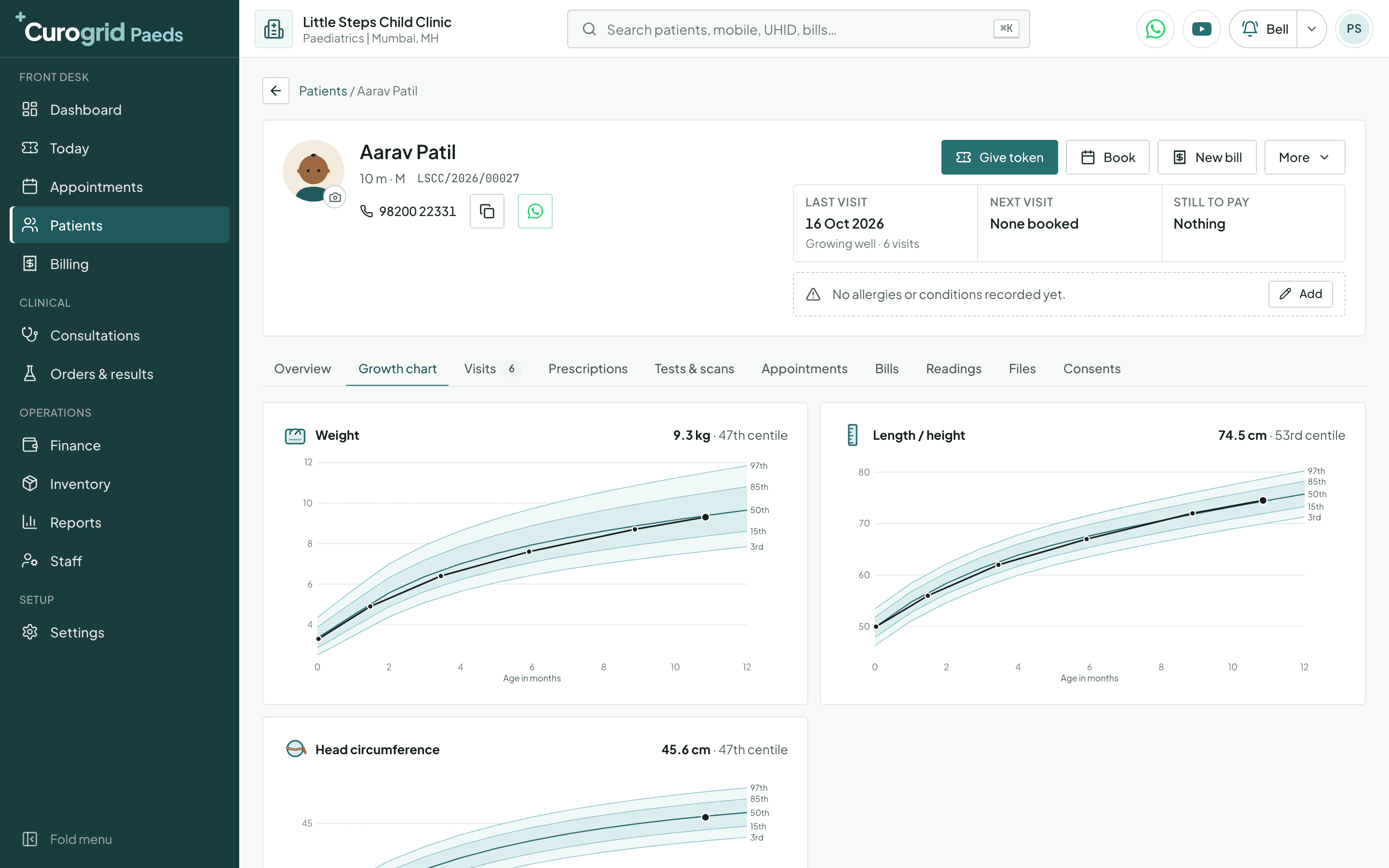Follow the Patients breadcrumb link

click(323, 91)
